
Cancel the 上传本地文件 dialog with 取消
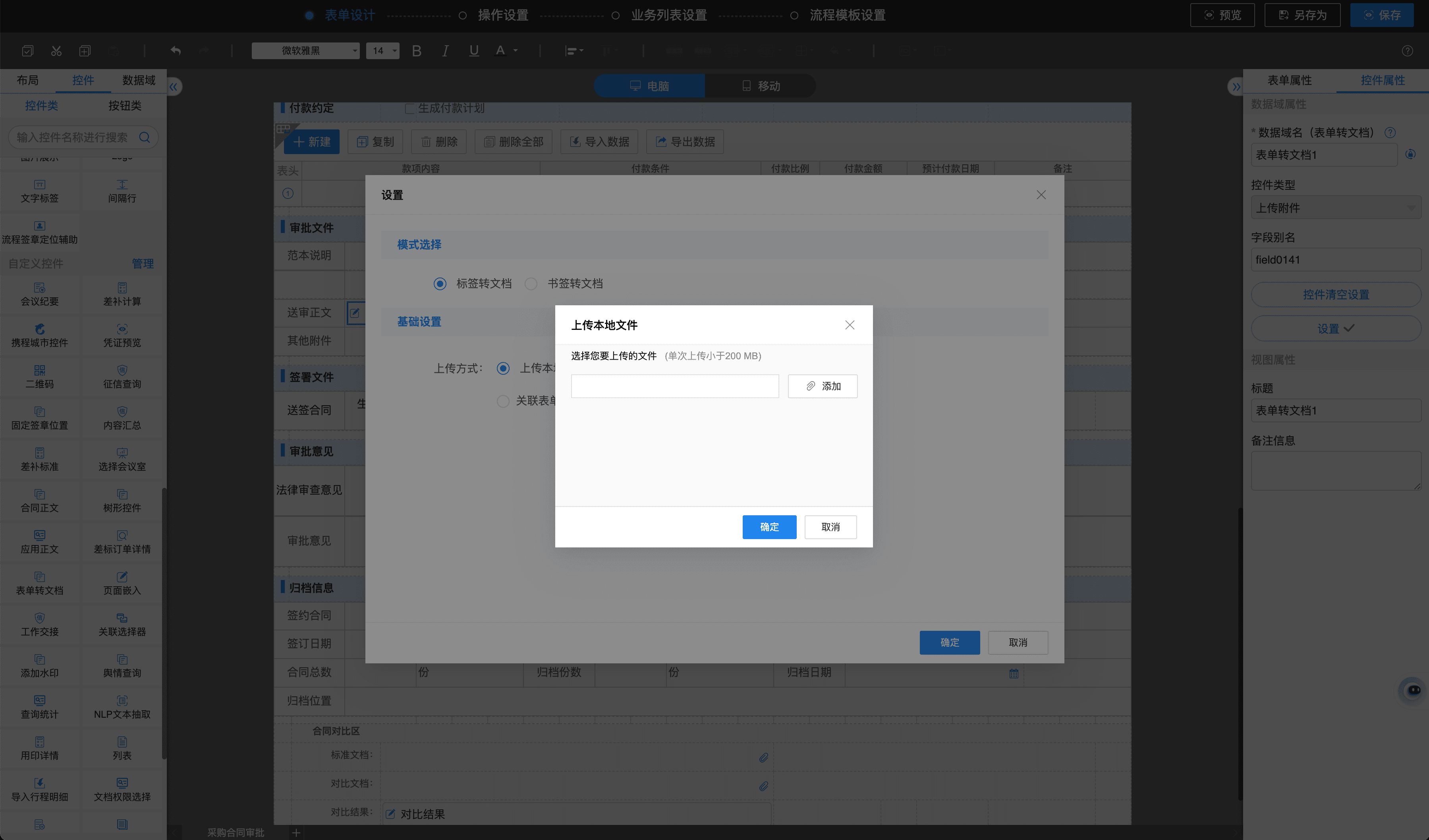coord(830,527)
